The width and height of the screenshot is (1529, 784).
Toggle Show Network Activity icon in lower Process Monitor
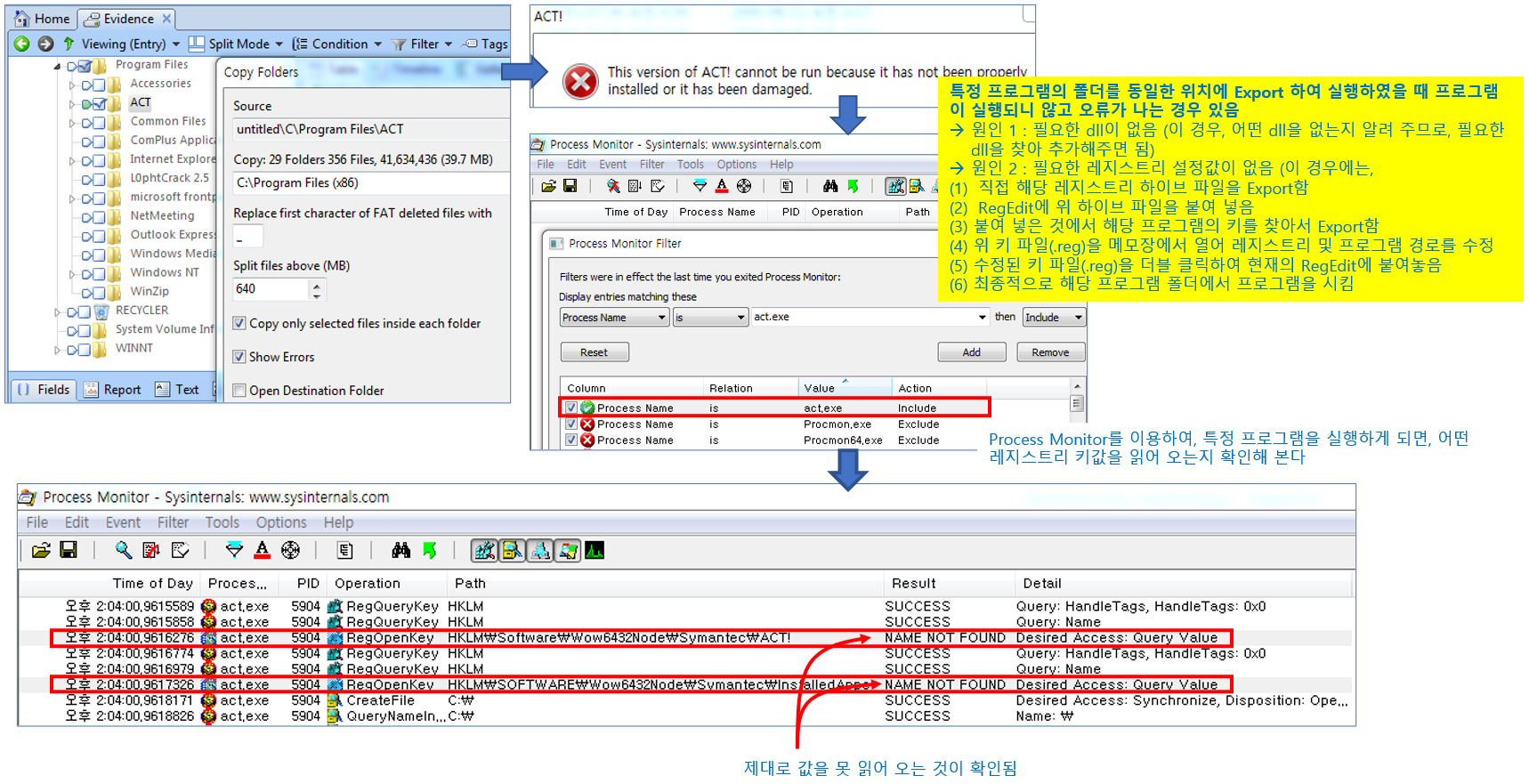539,551
